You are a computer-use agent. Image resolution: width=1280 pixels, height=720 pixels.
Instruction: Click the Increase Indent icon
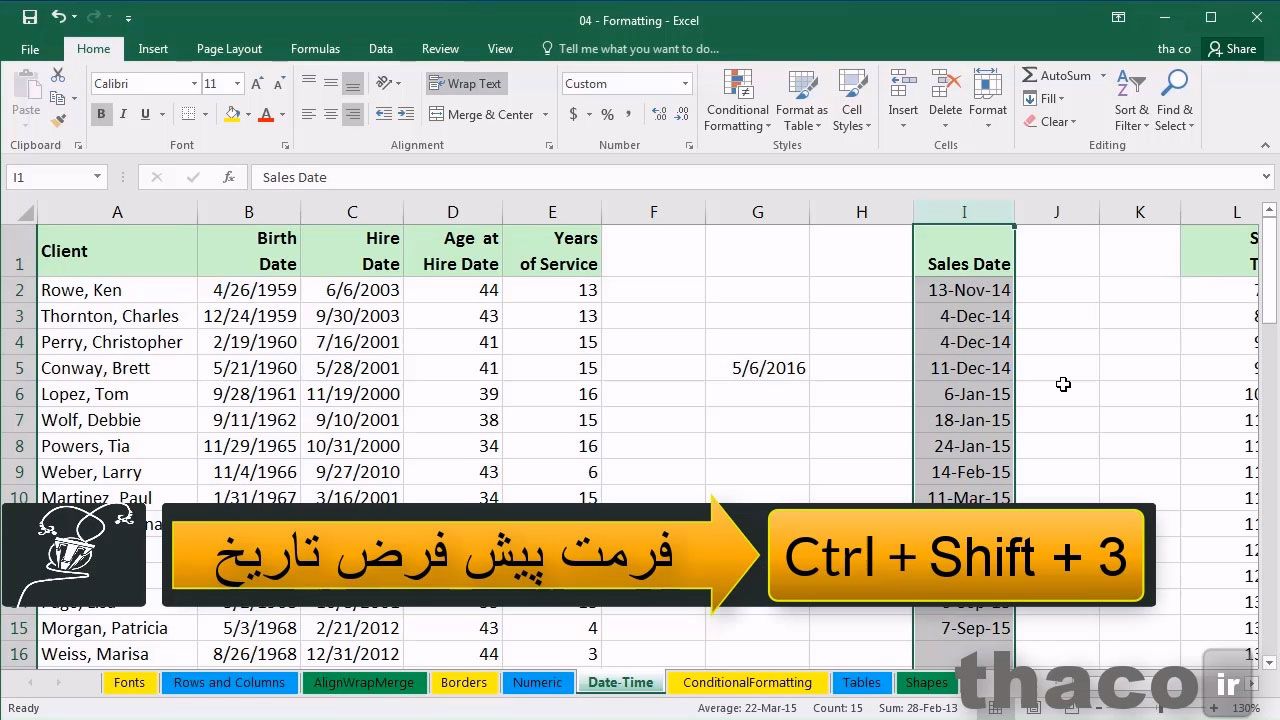pyautogui.click(x=406, y=115)
